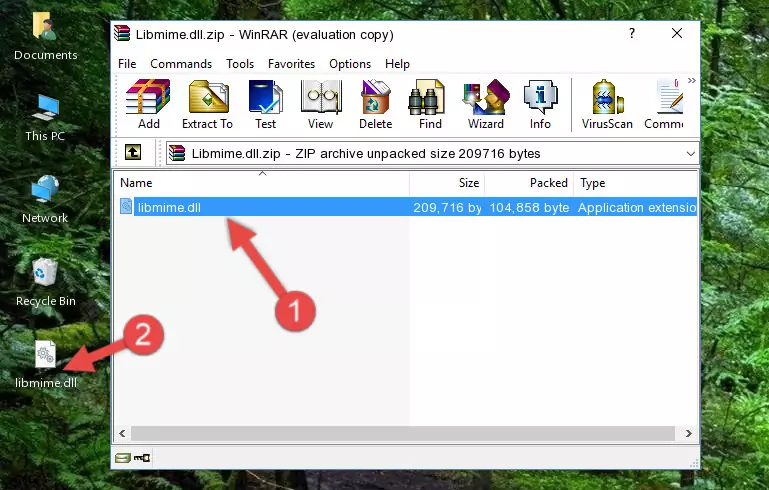Sort by Packed column header

(x=529, y=182)
